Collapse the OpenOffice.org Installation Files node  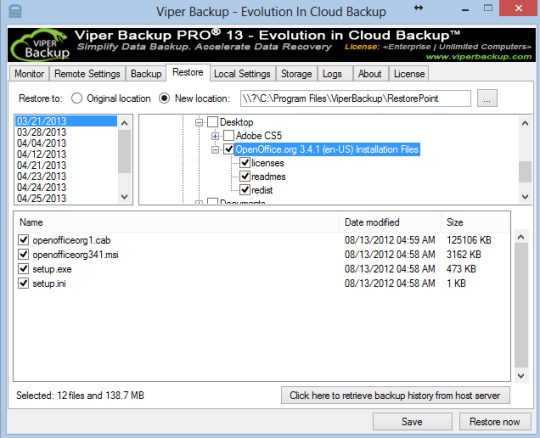215,150
